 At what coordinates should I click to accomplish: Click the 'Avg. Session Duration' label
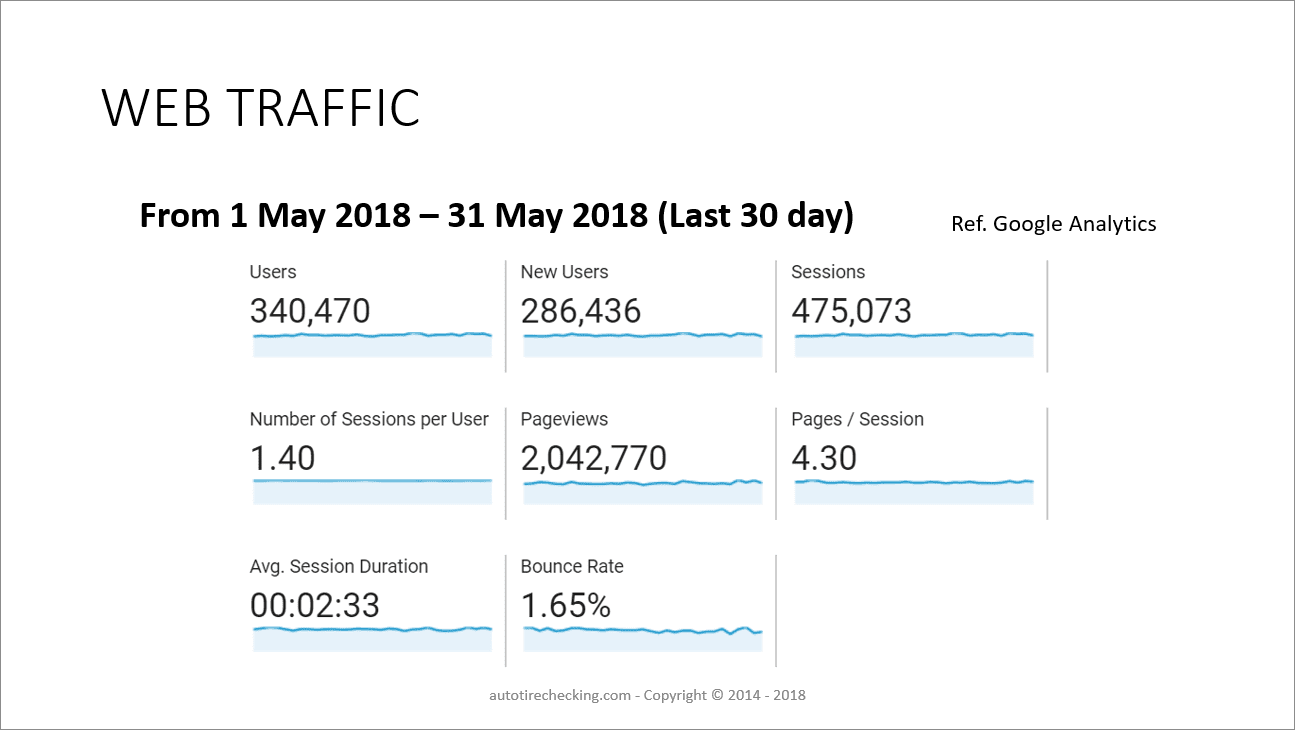click(339, 566)
